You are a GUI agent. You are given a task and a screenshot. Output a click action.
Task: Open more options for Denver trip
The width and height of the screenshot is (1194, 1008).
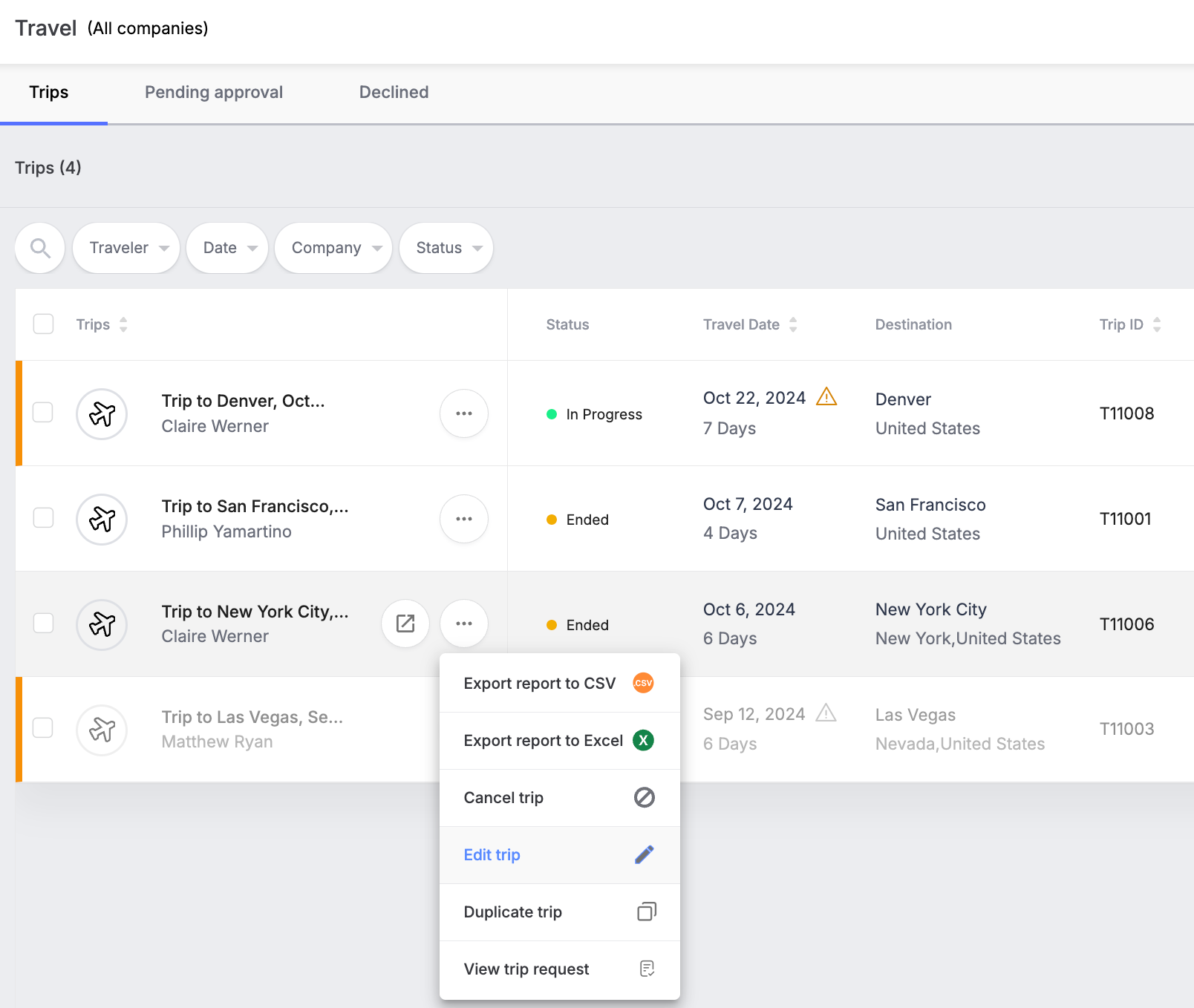point(464,413)
